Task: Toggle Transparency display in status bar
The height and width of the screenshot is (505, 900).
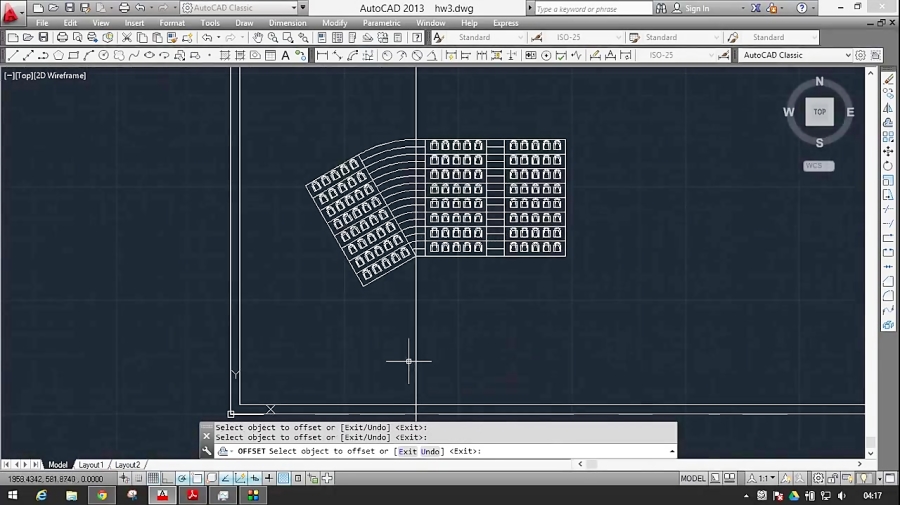Action: point(284,479)
